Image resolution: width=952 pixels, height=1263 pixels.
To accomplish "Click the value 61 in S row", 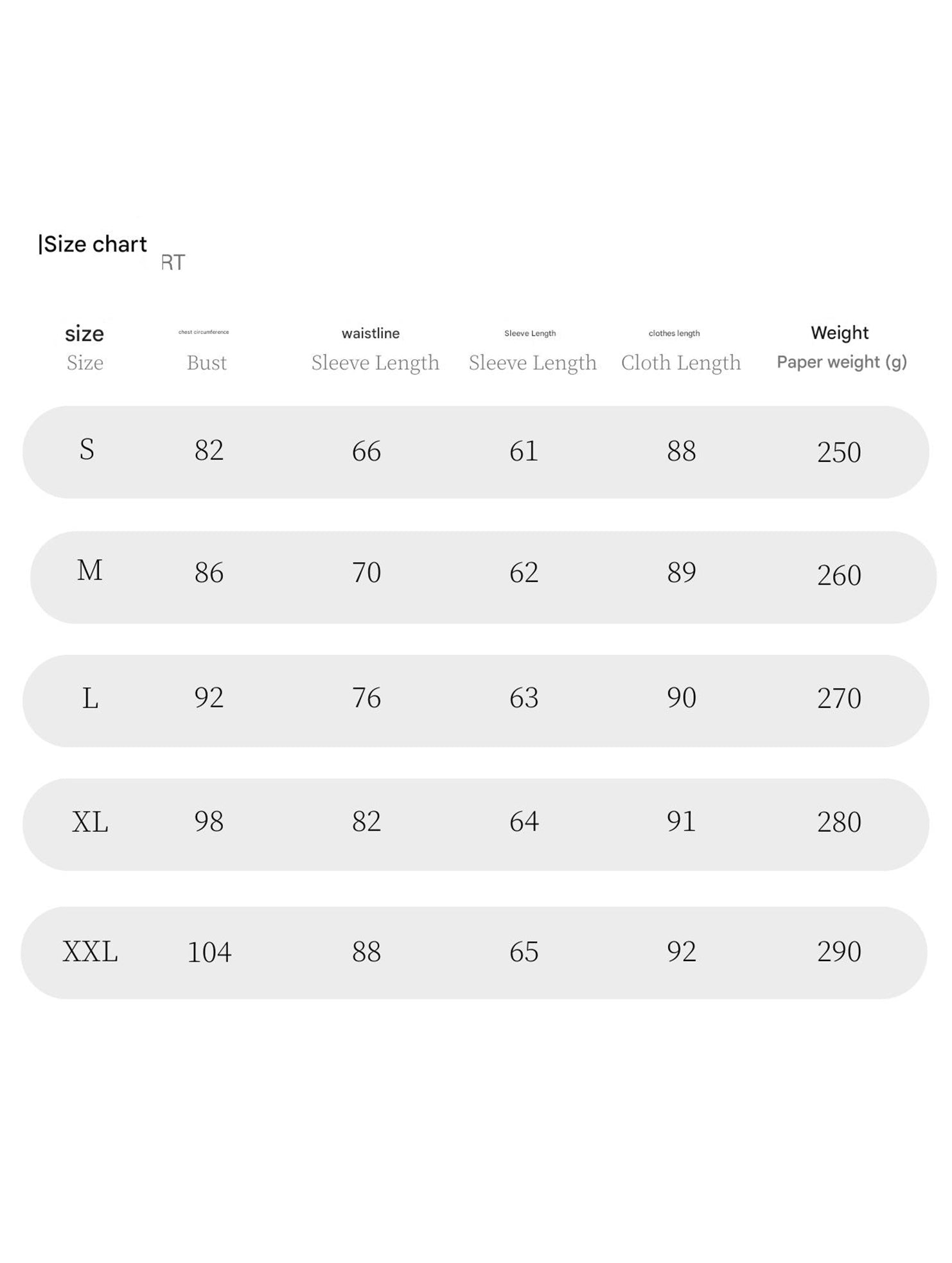I will click(x=524, y=451).
